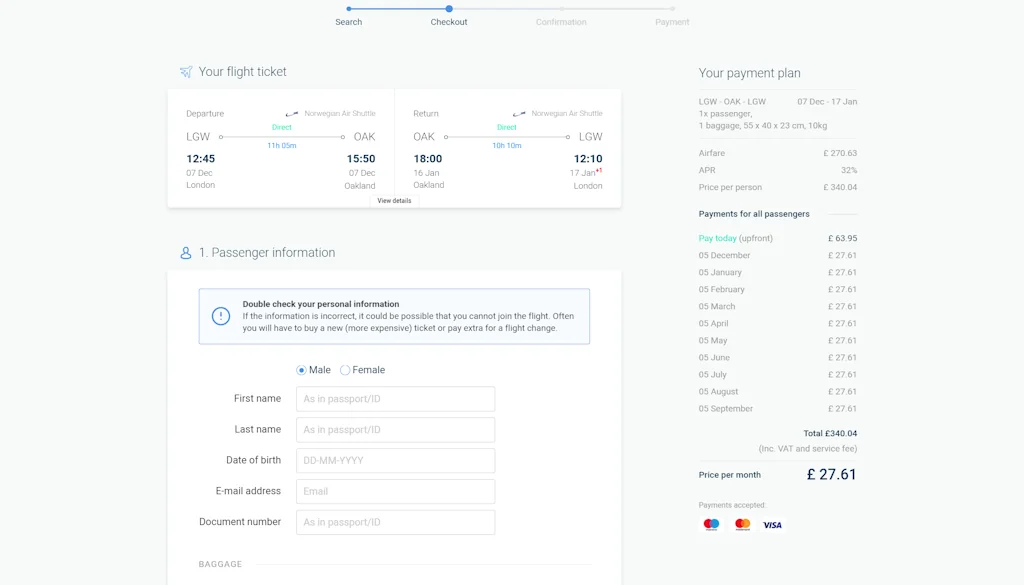This screenshot has width=1024, height=585.
Task: Click the Maestro payment card icon
Action: coord(711,524)
